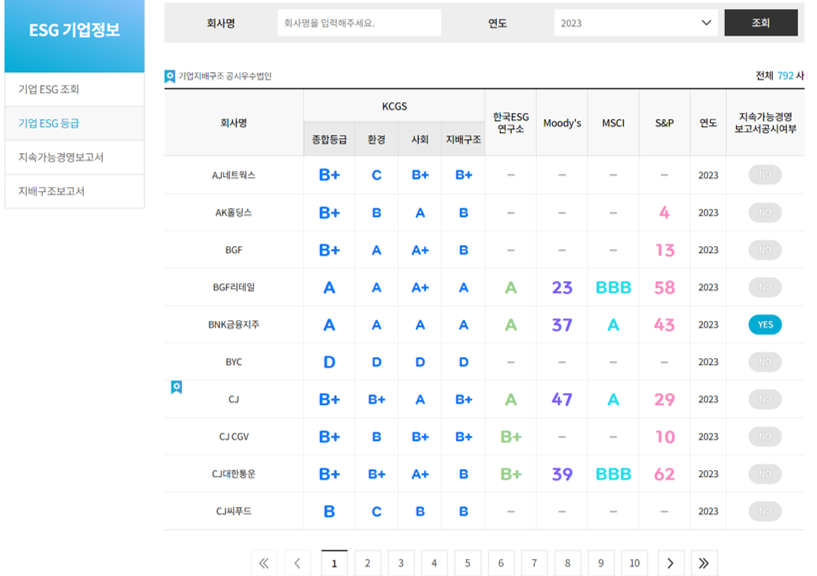Go to page 6
This screenshot has height=576, width=817.
(x=501, y=563)
